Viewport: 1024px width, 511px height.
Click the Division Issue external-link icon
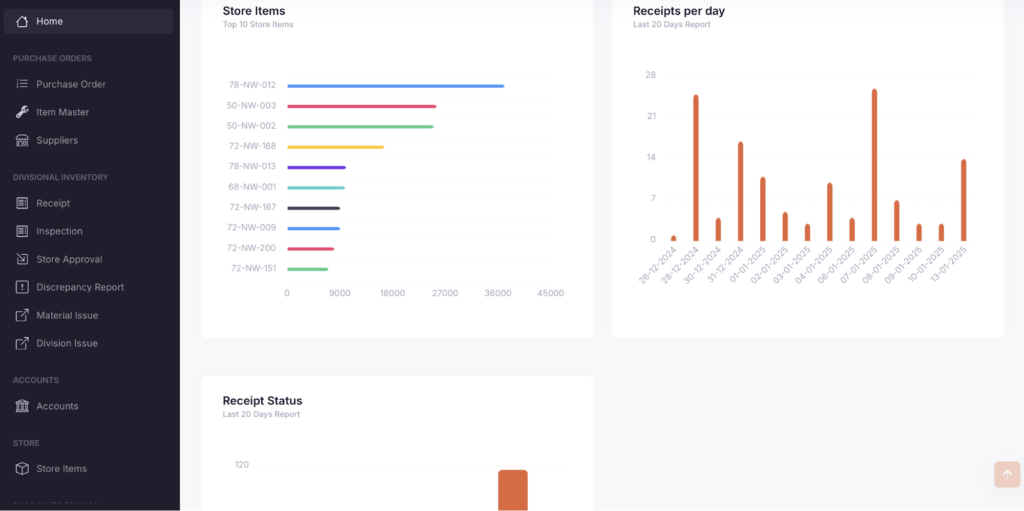22,343
